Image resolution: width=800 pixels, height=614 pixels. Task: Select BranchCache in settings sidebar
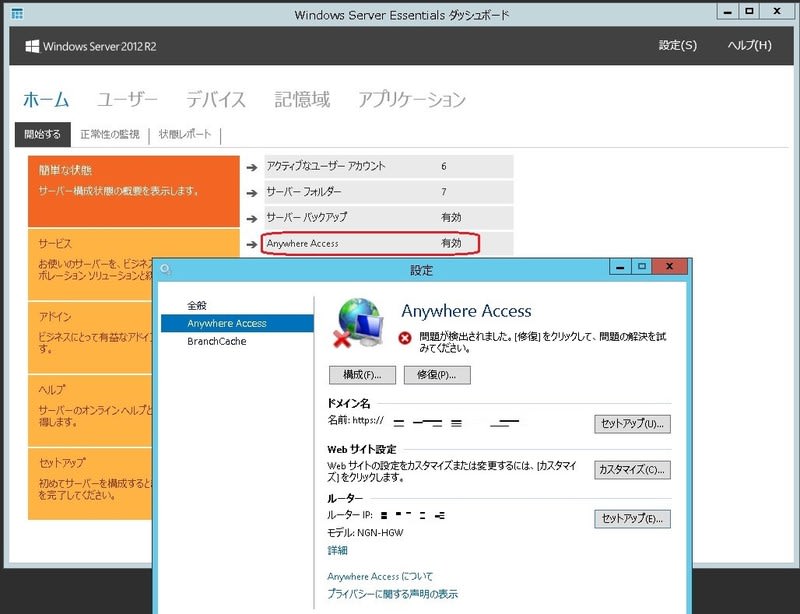pyautogui.click(x=217, y=341)
